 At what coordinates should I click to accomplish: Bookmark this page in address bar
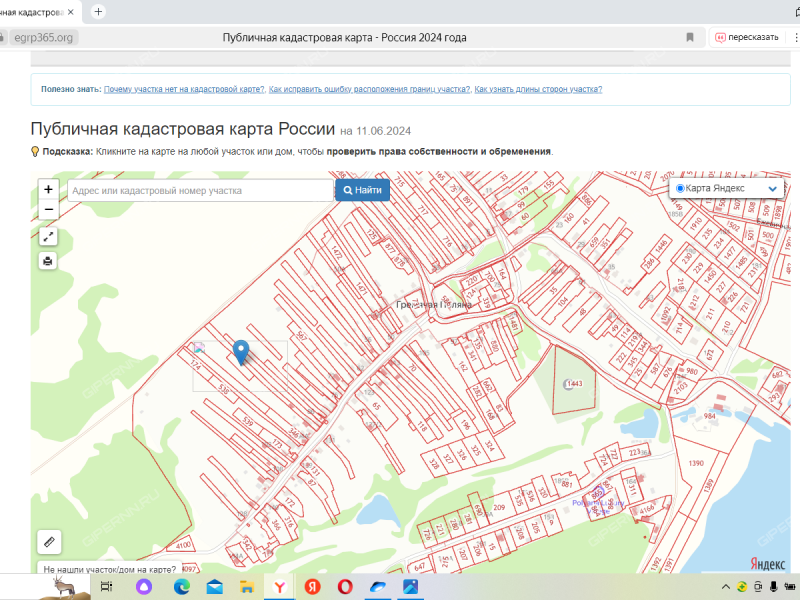(x=690, y=37)
